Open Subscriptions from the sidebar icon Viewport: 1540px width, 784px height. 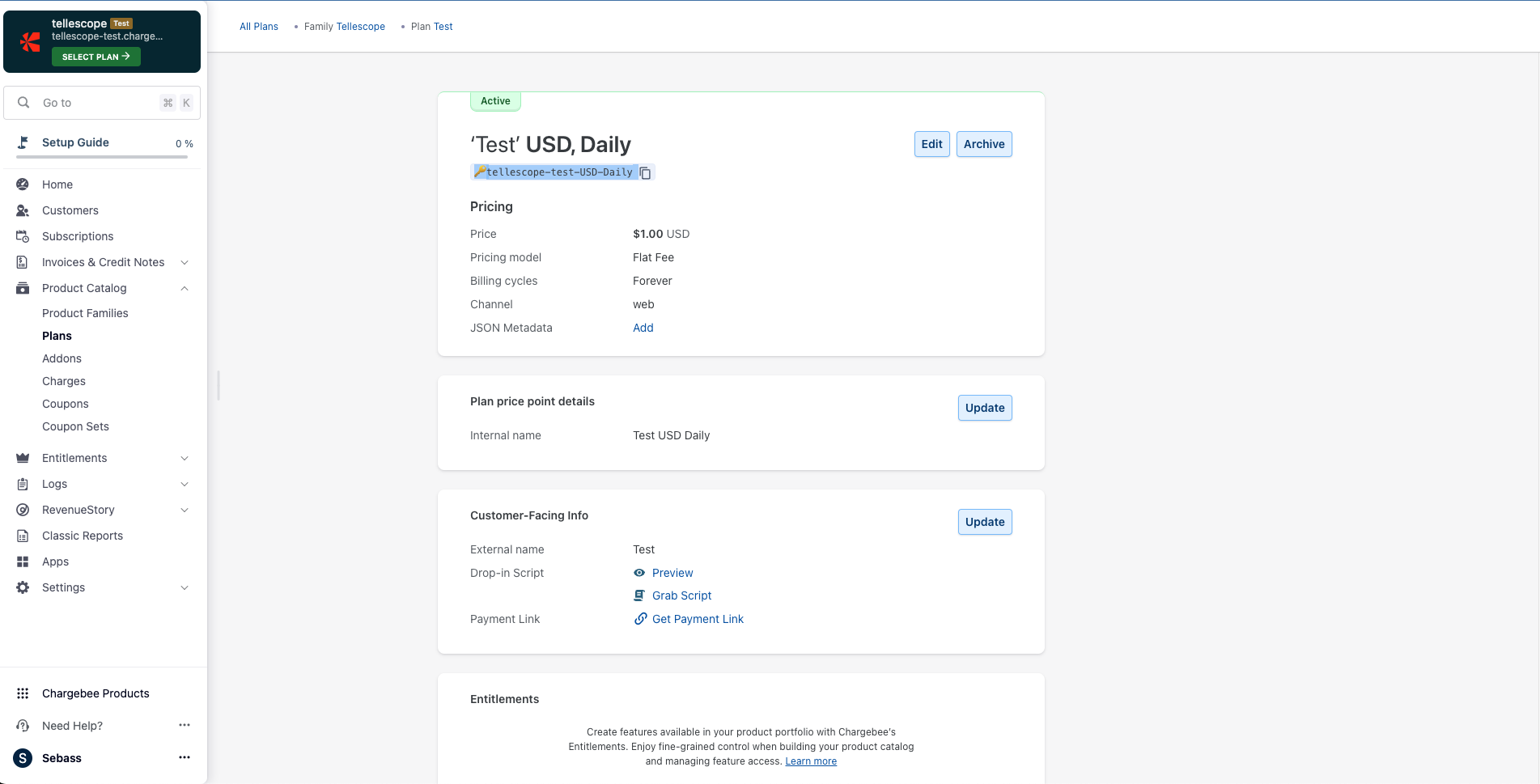(x=23, y=236)
